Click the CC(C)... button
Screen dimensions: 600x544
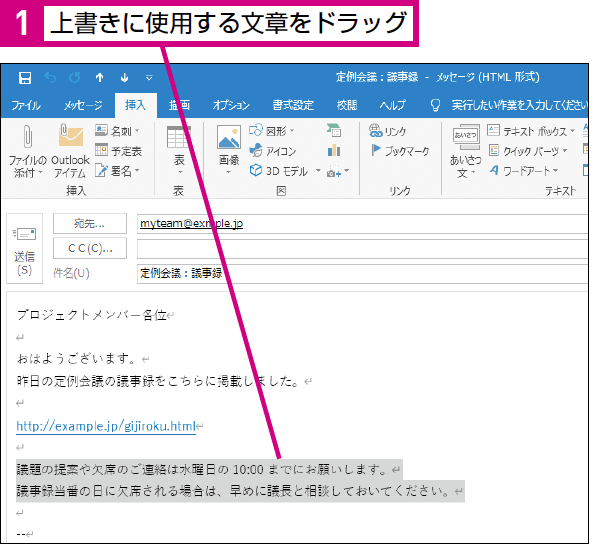[90, 249]
